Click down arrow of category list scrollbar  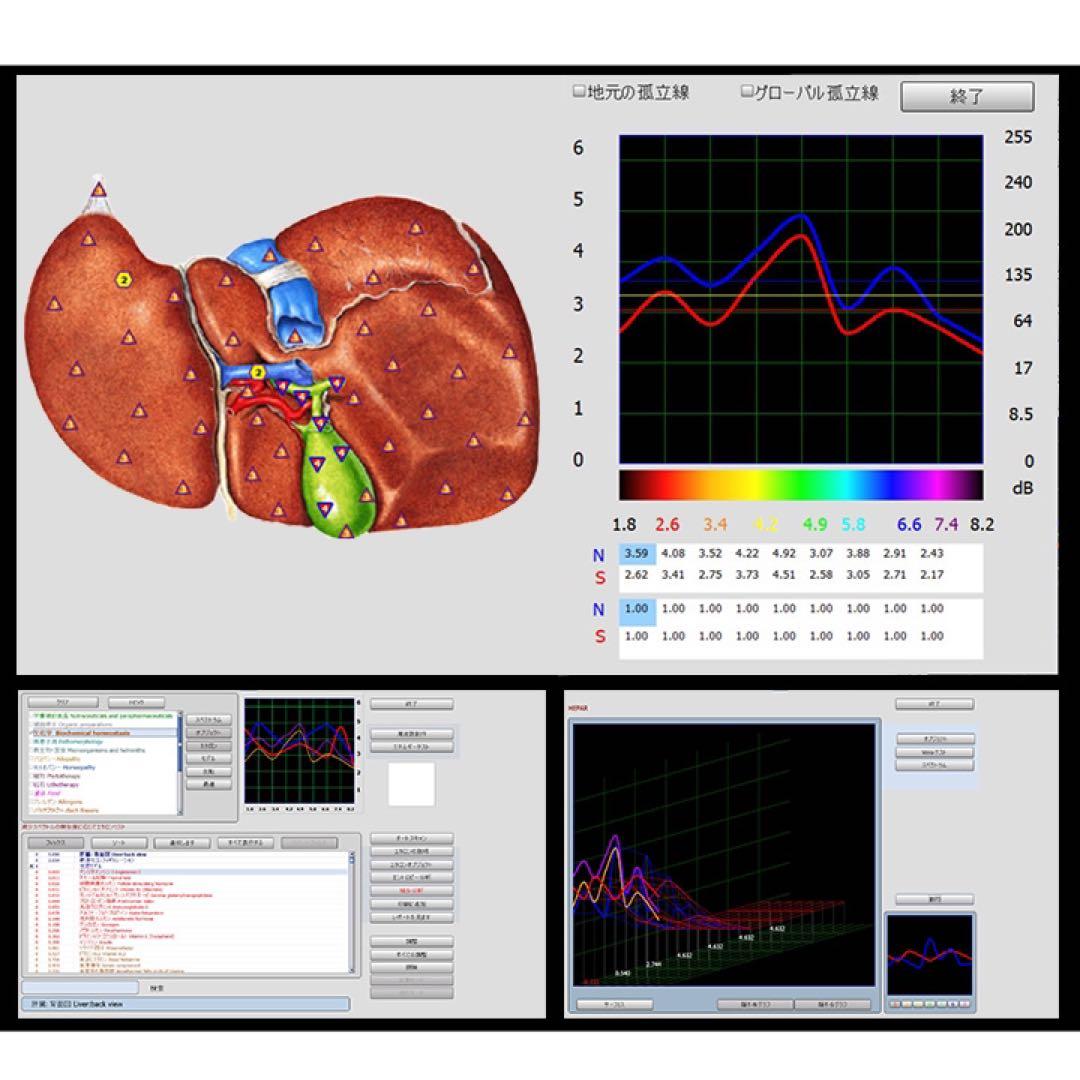180,811
